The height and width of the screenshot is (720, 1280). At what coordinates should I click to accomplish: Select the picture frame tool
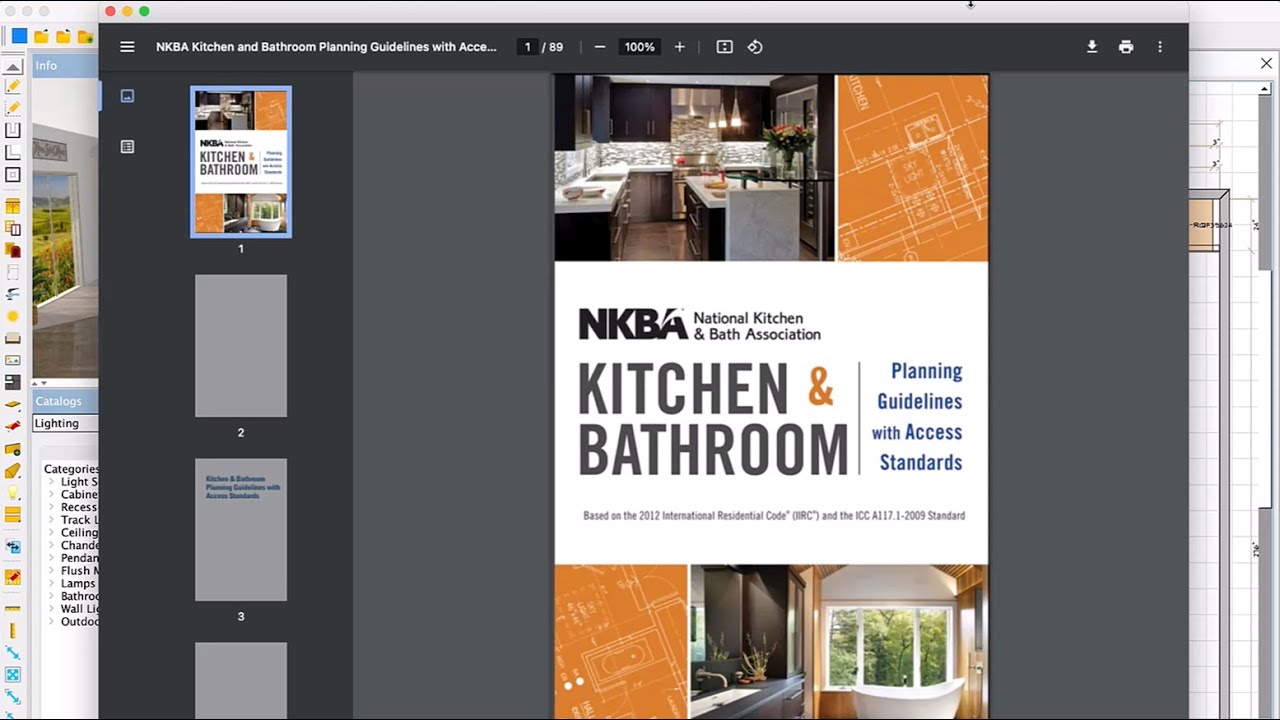tap(13, 360)
